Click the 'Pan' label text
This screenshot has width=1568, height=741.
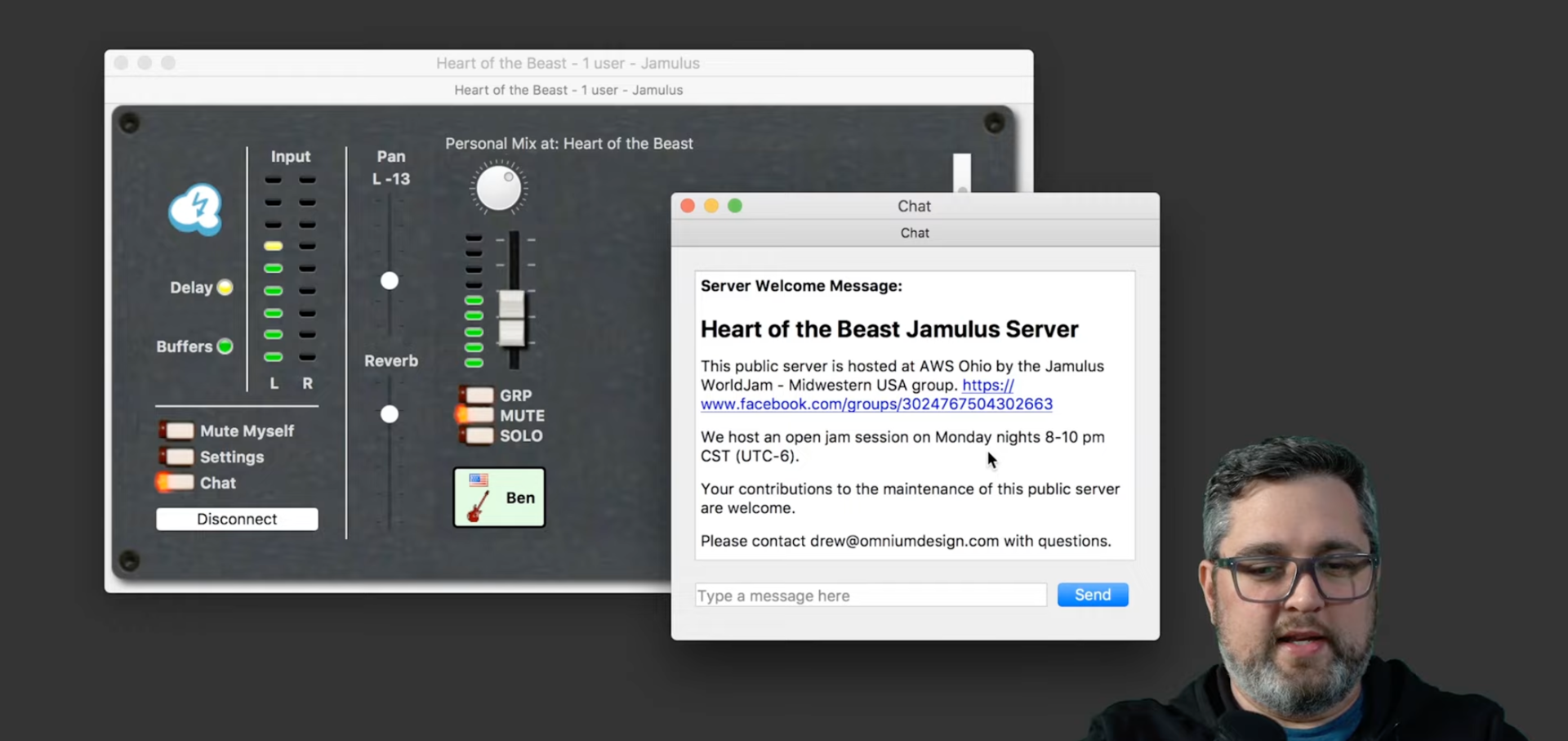click(x=391, y=156)
